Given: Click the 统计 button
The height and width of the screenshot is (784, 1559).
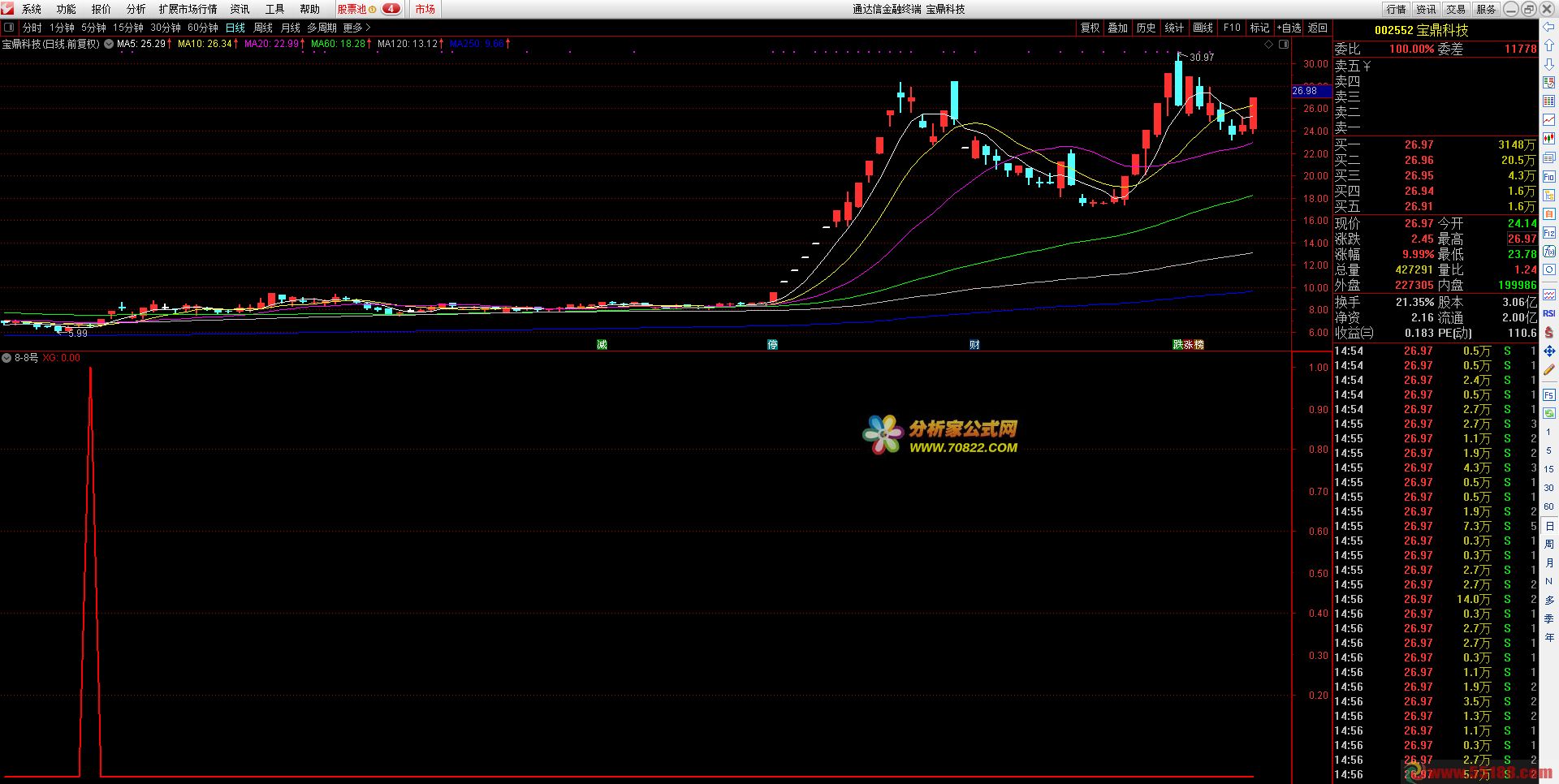Looking at the screenshot, I should pyautogui.click(x=1174, y=28).
